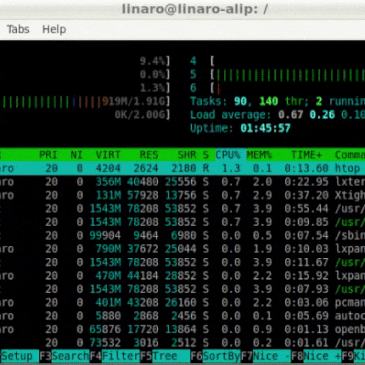Sort by the SHR column header

coord(187,155)
